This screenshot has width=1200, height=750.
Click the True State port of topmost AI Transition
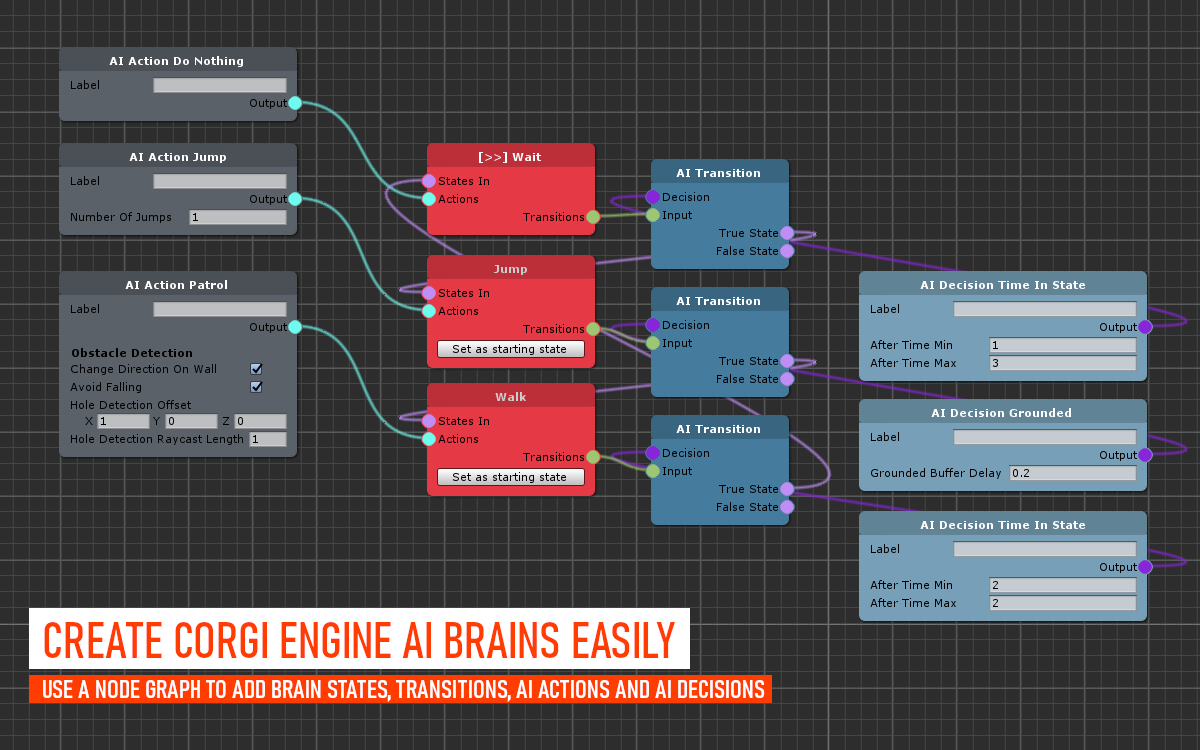coord(787,233)
